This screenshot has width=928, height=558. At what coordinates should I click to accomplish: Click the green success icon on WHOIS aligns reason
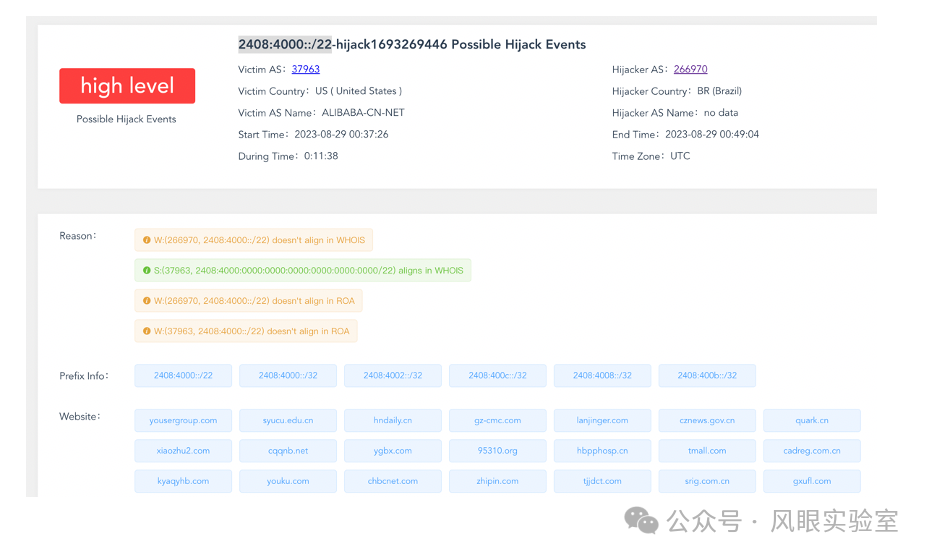(146, 270)
